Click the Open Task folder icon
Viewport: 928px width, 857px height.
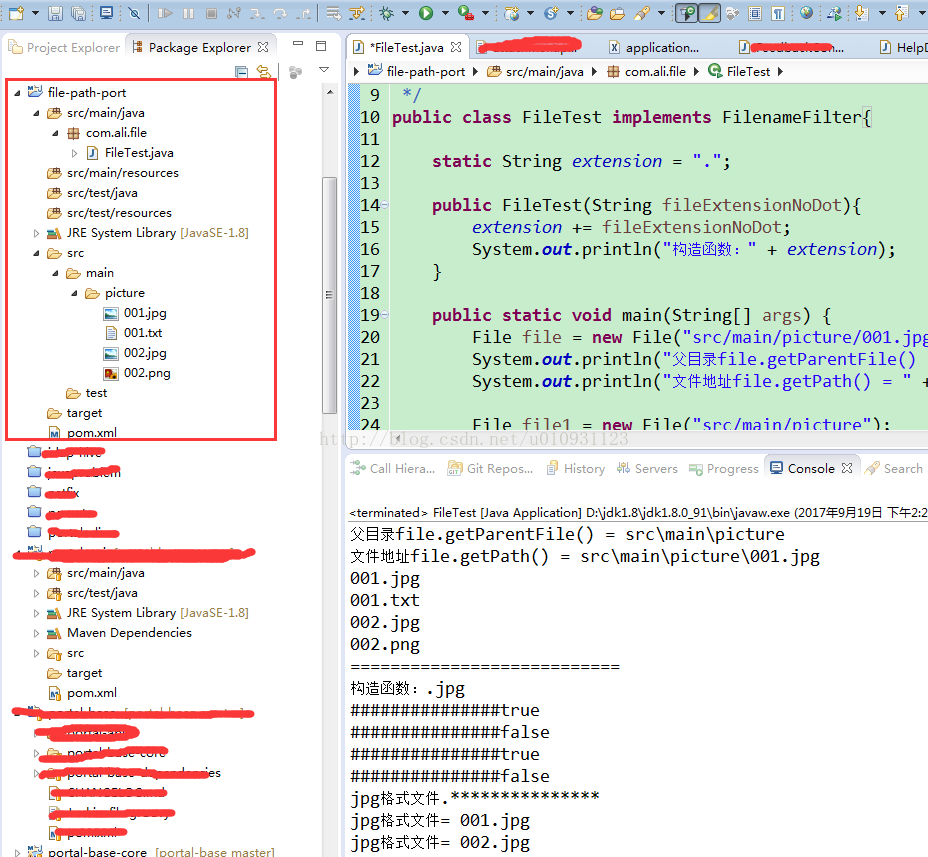pyautogui.click(x=618, y=13)
